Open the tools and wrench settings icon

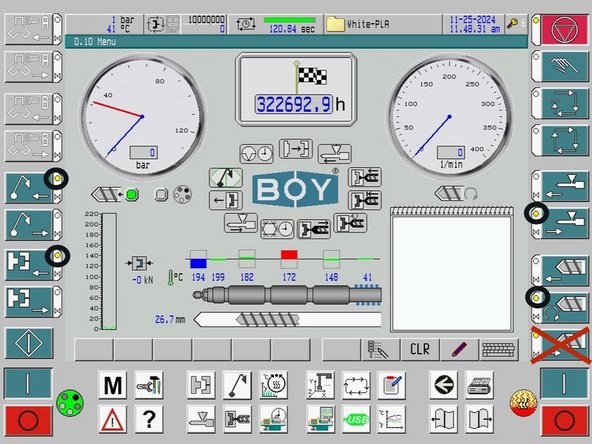point(149,385)
